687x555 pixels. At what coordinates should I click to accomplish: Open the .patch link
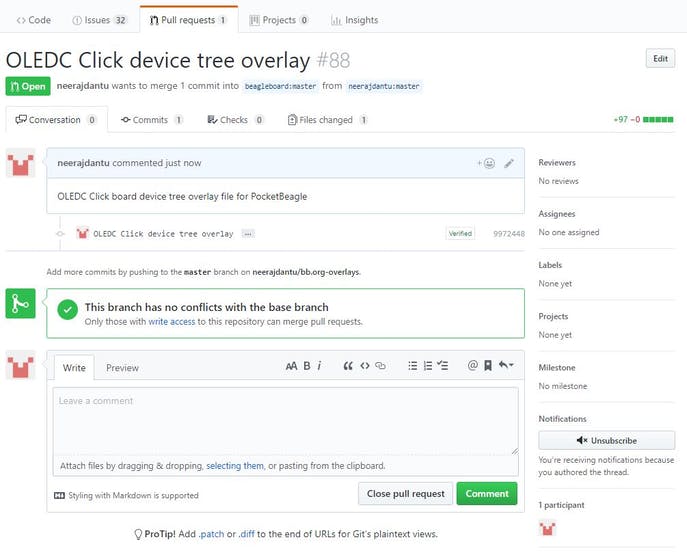tap(211, 534)
